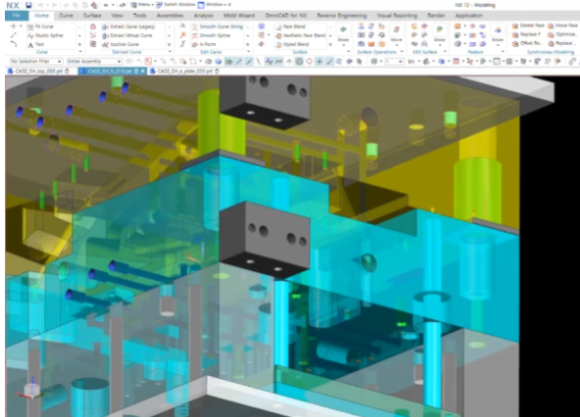The image size is (580, 417).
Task: Click the Delete Face tool
Action: pos(528,26)
